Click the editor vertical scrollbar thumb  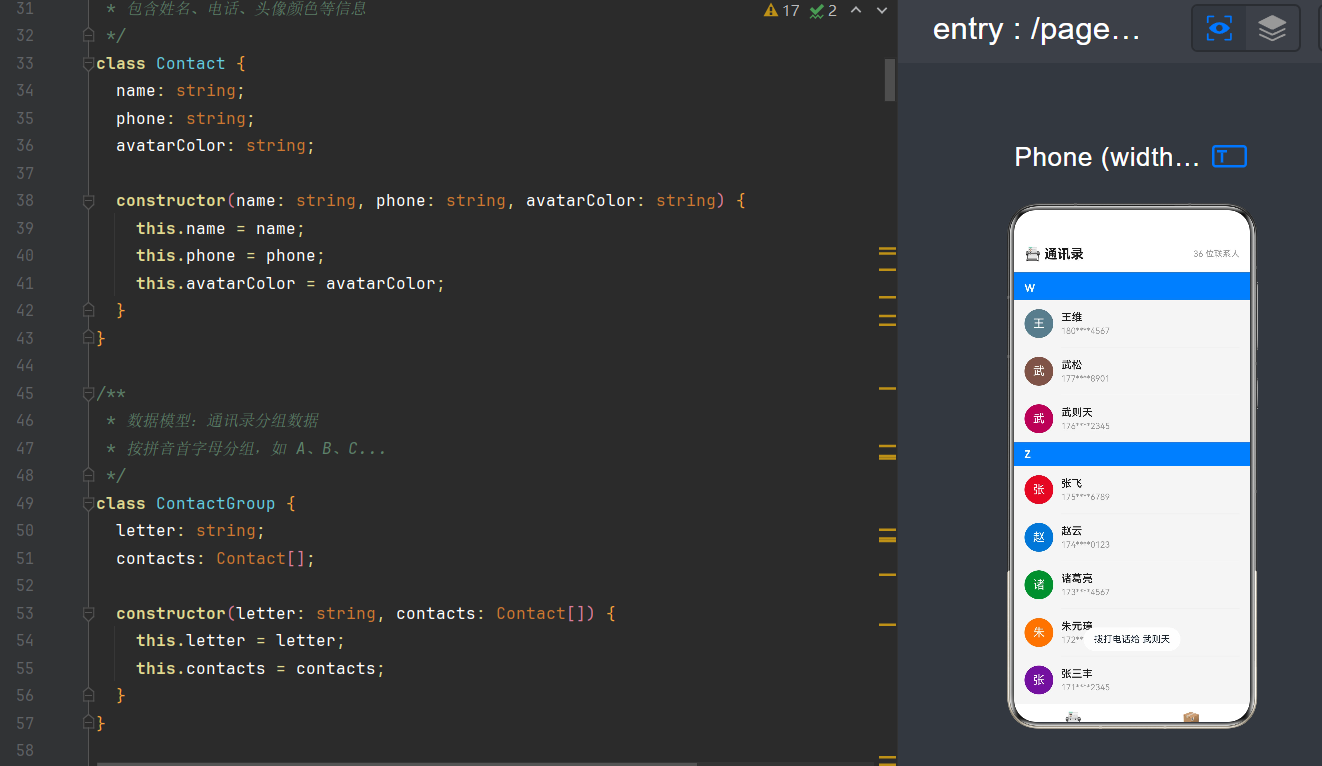point(890,80)
